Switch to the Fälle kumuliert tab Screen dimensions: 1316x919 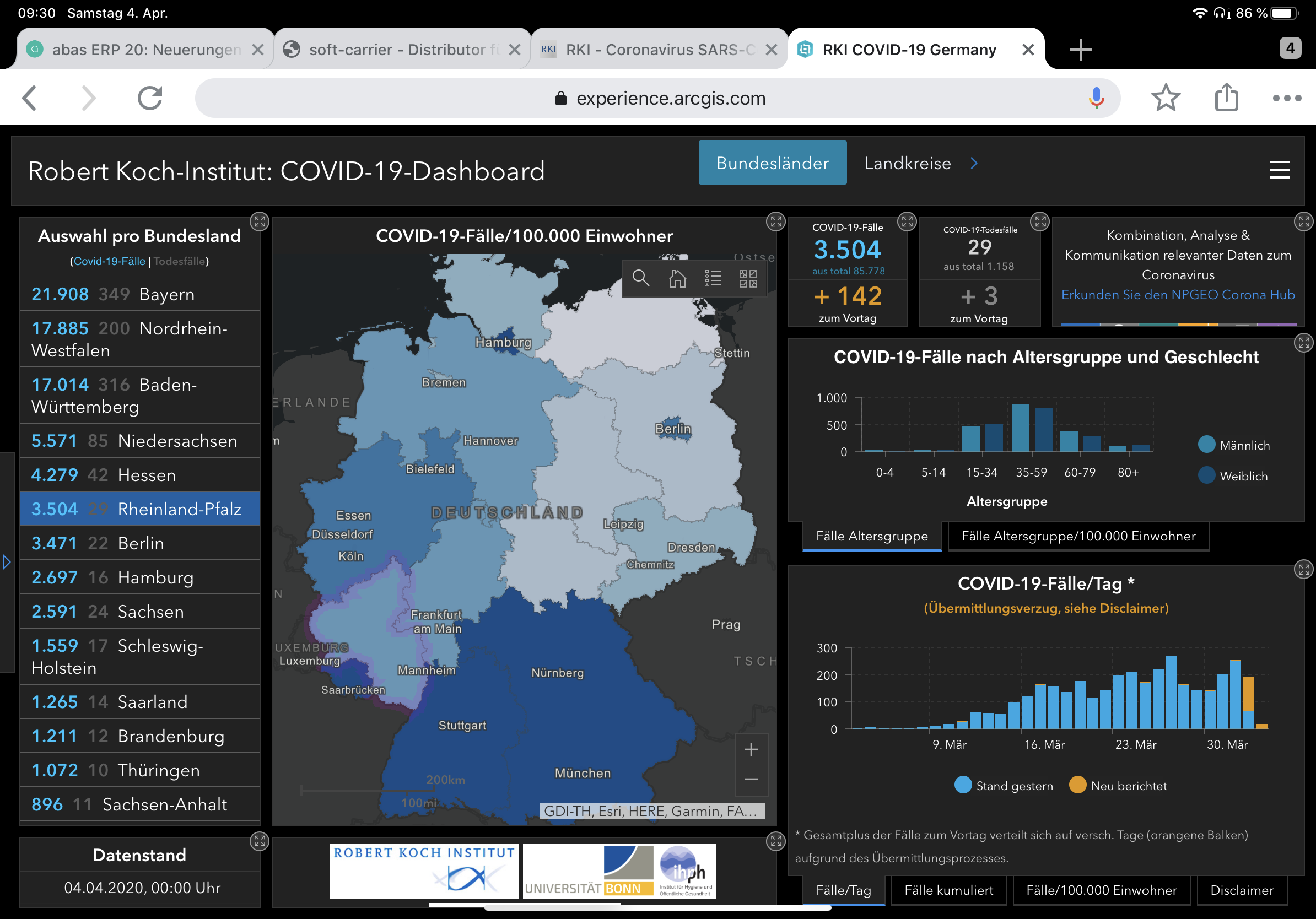(948, 890)
